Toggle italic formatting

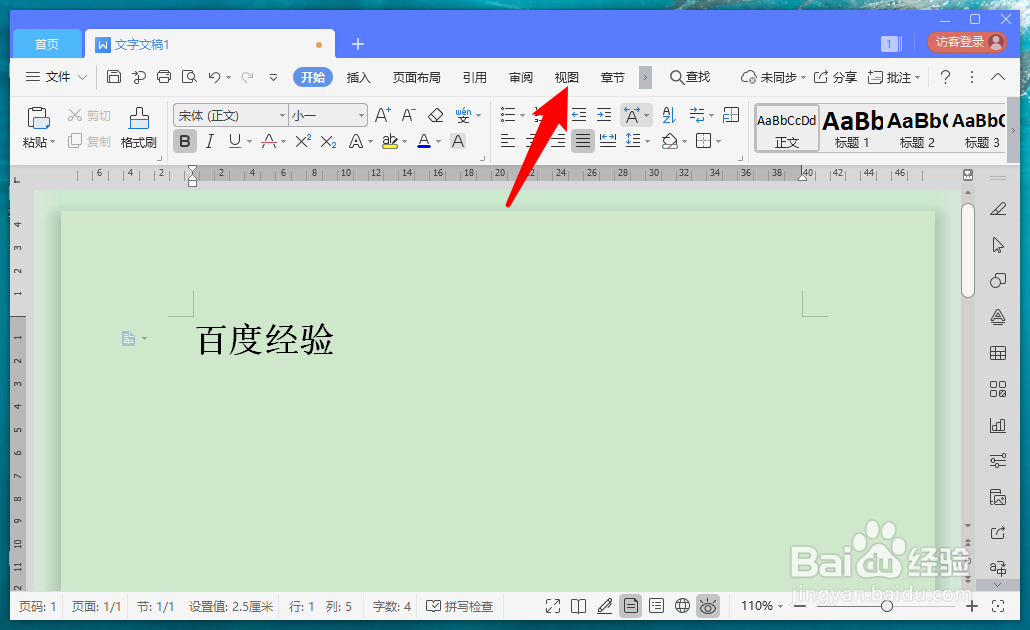(209, 141)
